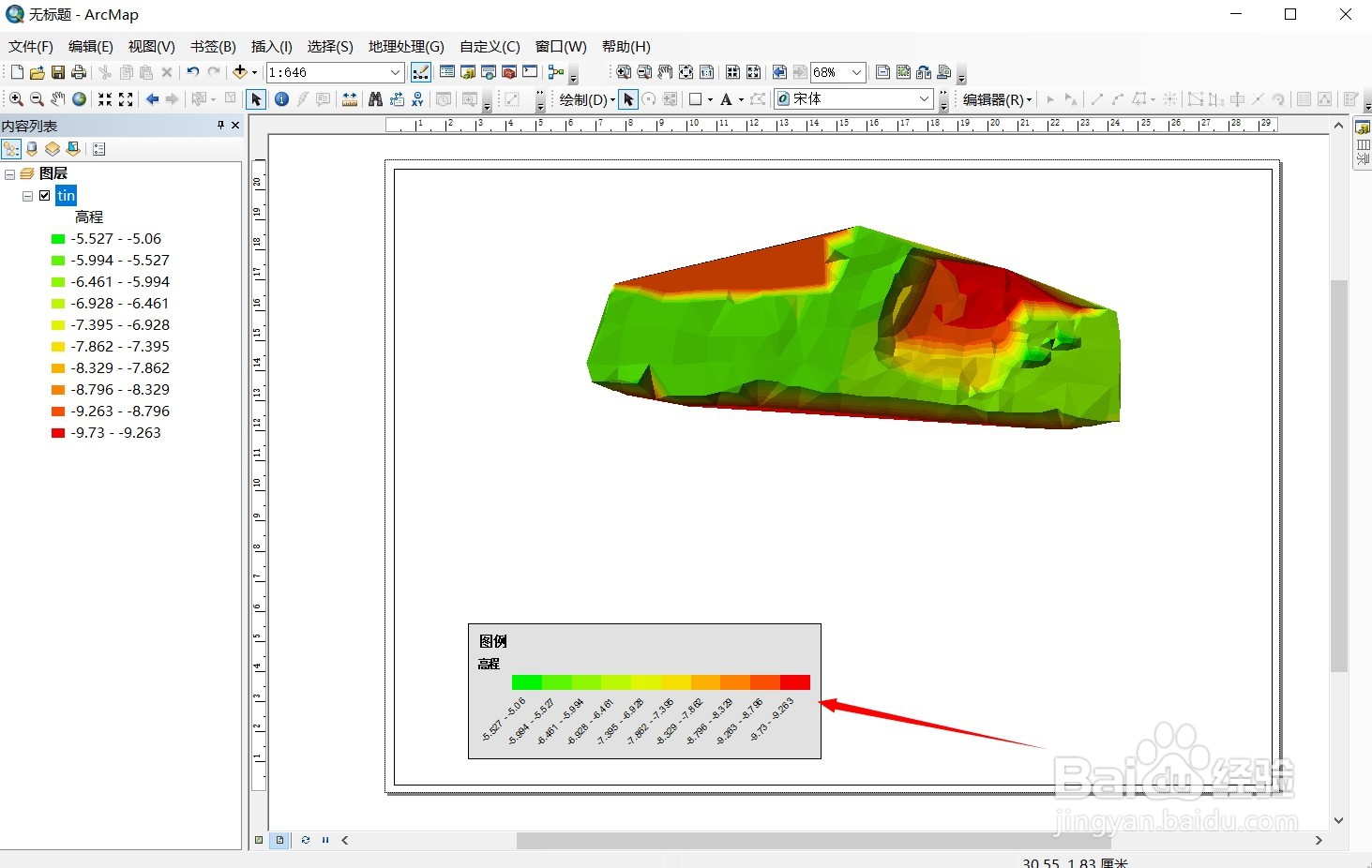Open the 书签(B) menu

(x=213, y=46)
